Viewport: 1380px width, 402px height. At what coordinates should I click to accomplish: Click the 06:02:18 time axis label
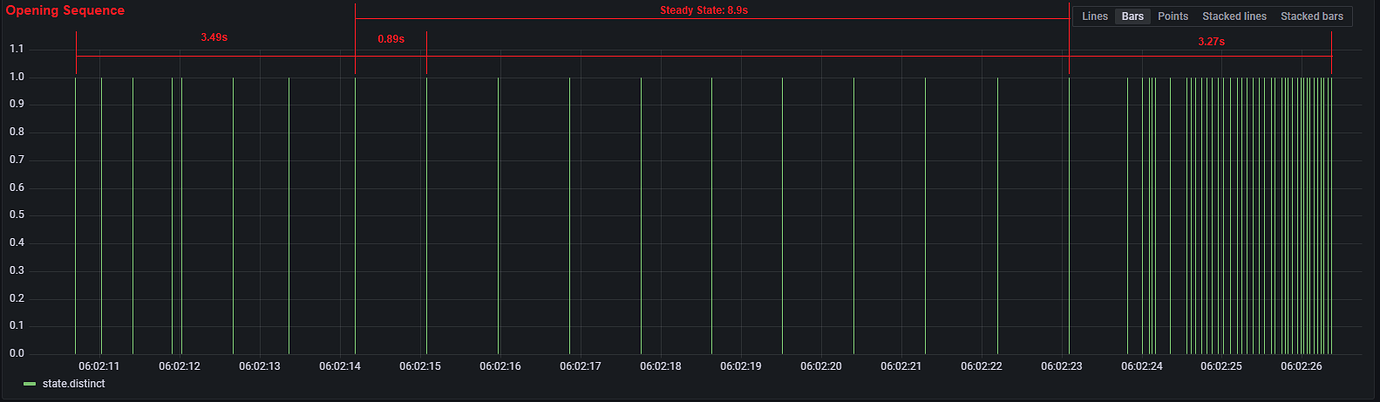[661, 366]
